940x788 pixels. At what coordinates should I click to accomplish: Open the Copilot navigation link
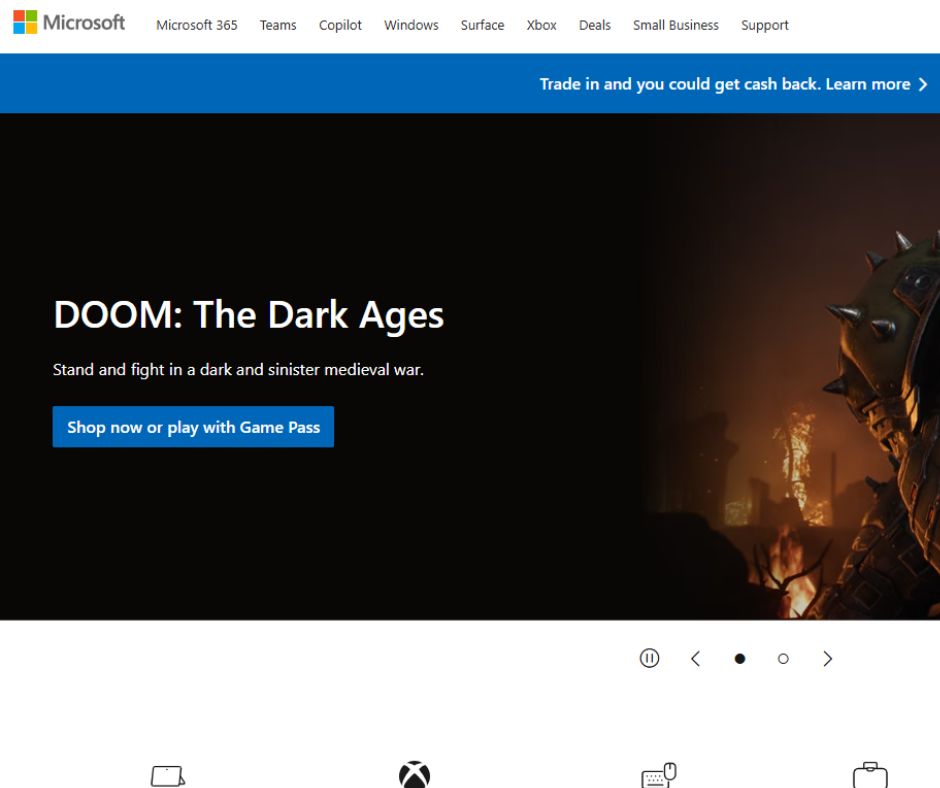(340, 25)
